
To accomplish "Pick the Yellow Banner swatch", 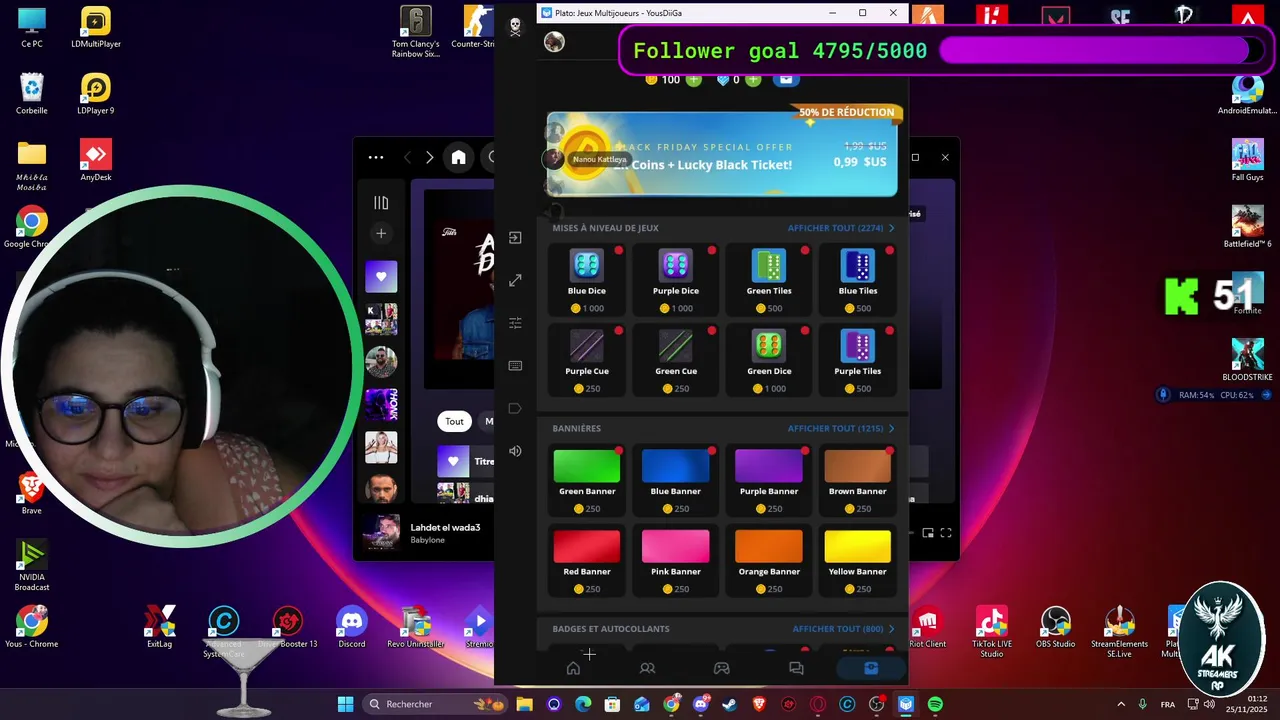I will pos(858,546).
